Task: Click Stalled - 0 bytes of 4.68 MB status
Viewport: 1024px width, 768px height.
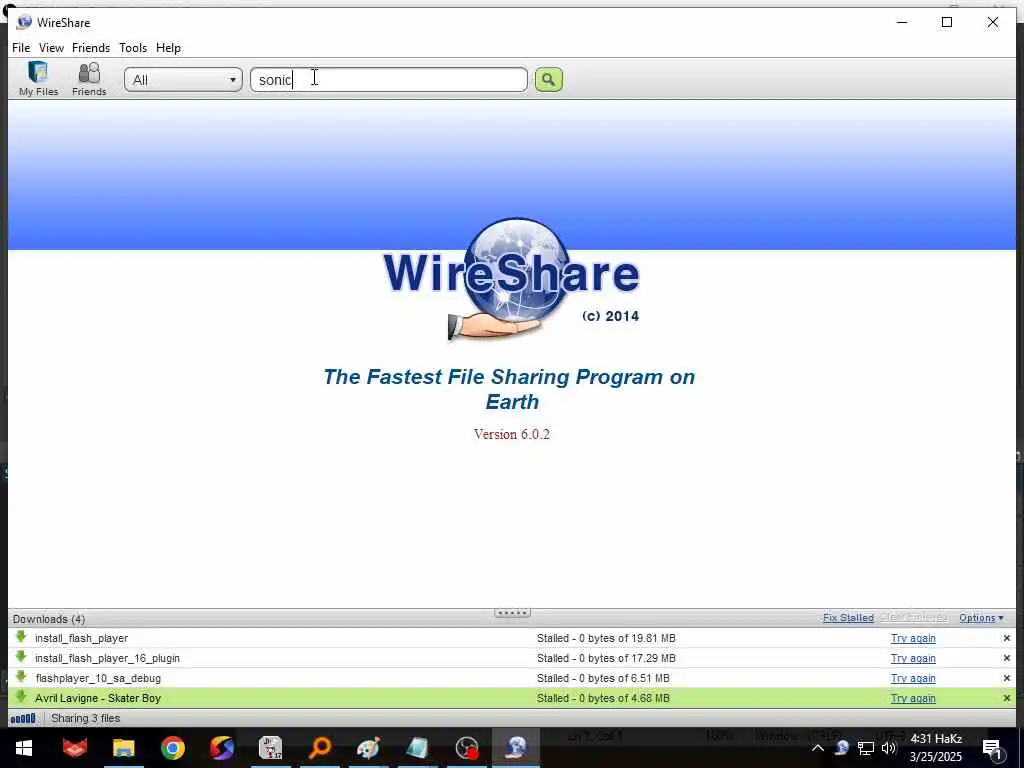Action: coord(603,698)
